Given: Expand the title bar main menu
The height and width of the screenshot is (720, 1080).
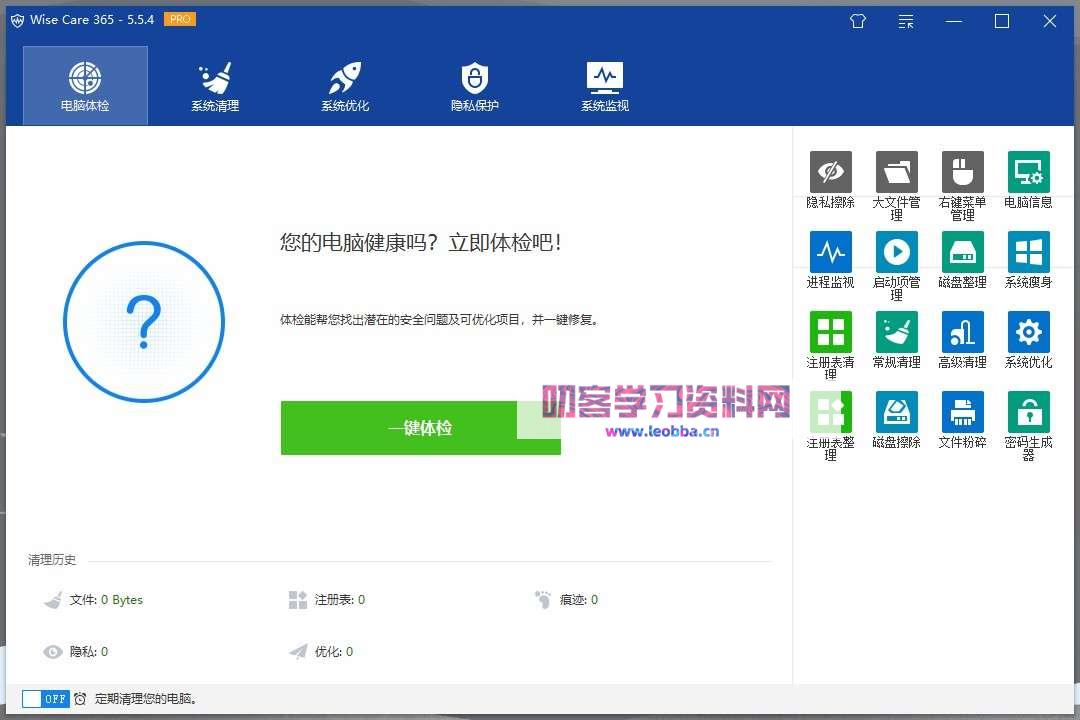Looking at the screenshot, I should (906, 21).
